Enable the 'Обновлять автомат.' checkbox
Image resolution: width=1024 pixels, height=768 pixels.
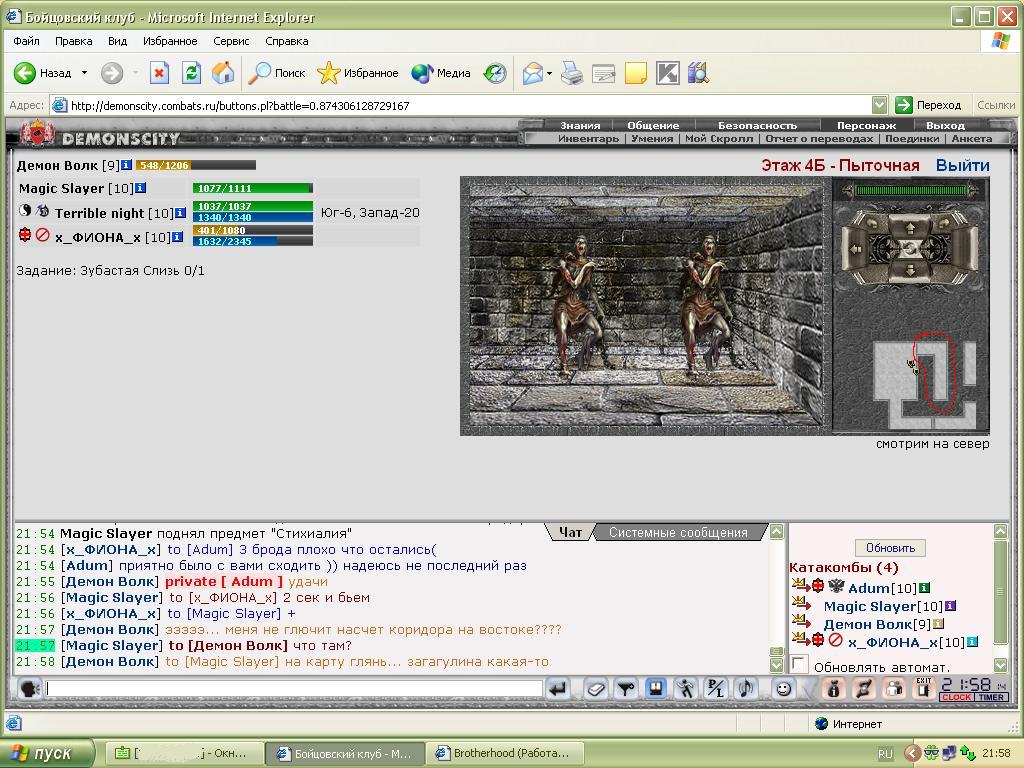click(x=798, y=664)
